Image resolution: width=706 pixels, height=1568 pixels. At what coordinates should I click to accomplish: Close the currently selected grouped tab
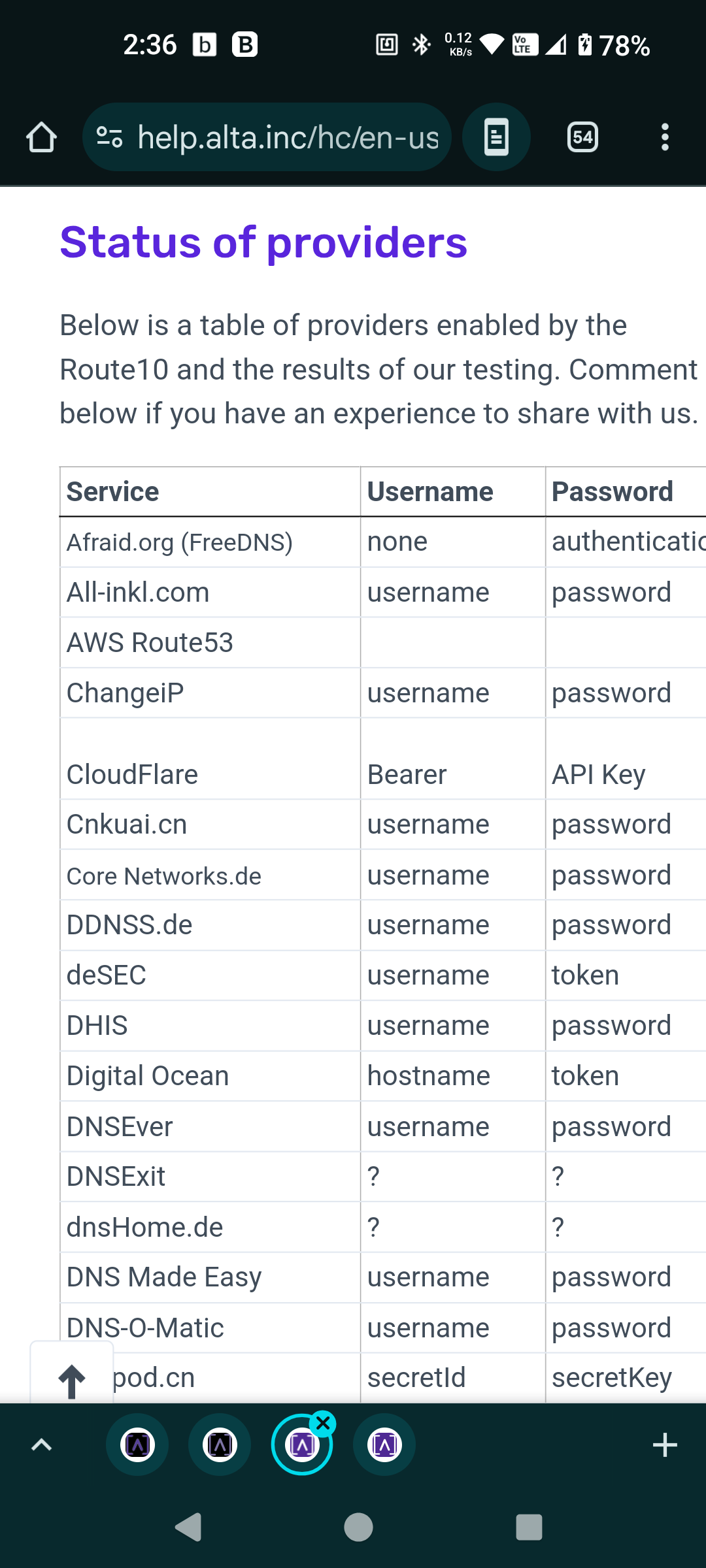point(323,1422)
